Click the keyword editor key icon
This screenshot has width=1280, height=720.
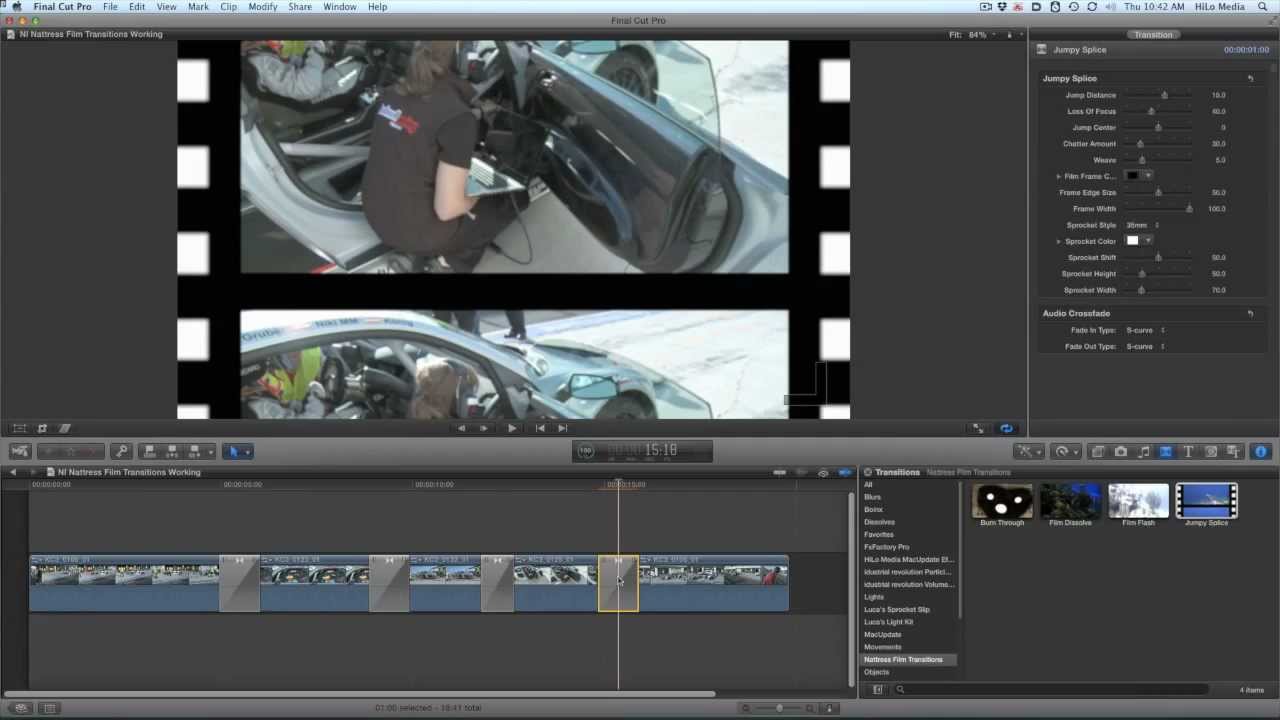(121, 452)
